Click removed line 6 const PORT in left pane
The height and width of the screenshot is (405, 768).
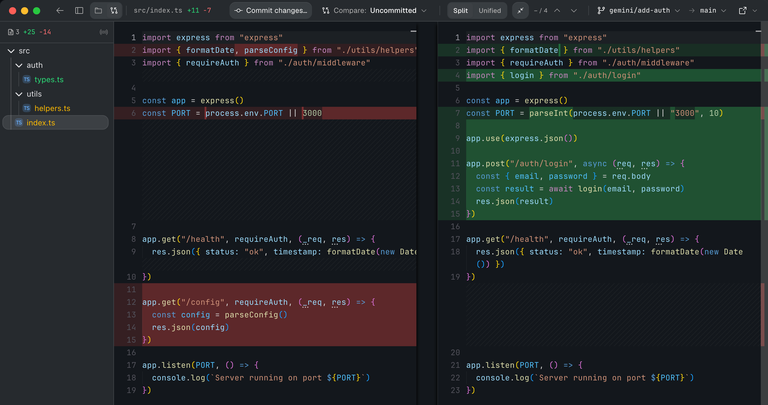tap(265, 113)
